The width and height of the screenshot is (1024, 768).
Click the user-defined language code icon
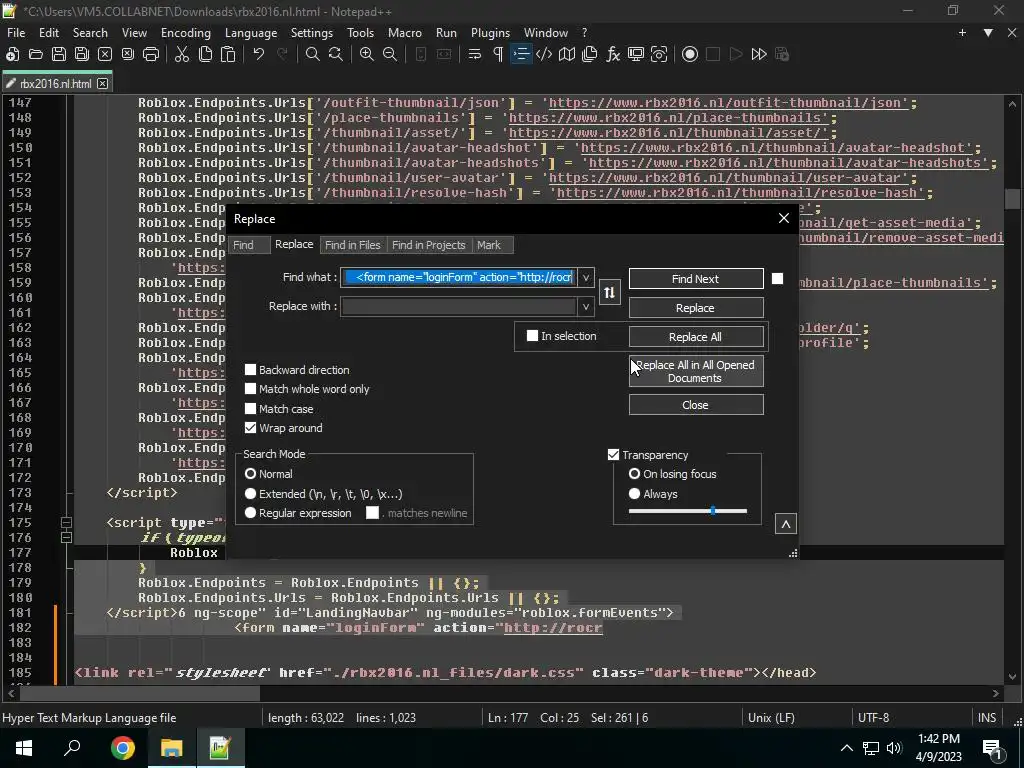pyautogui.click(x=544, y=54)
